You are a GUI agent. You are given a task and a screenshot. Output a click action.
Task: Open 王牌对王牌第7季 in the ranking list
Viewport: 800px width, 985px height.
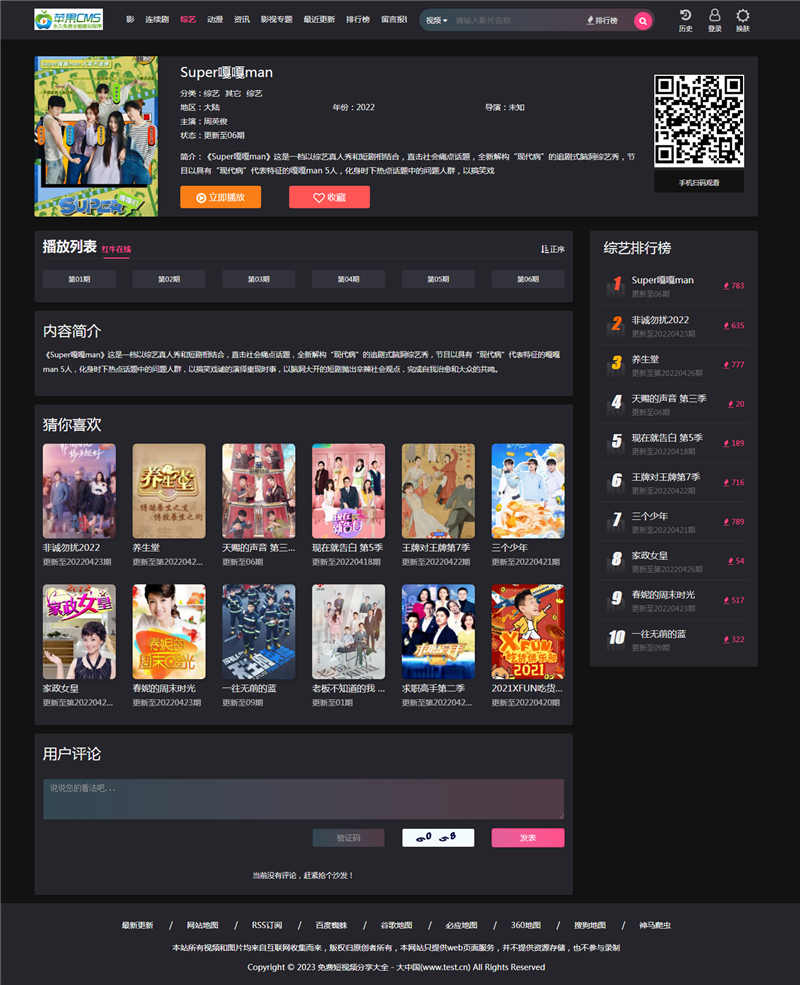pyautogui.click(x=666, y=477)
